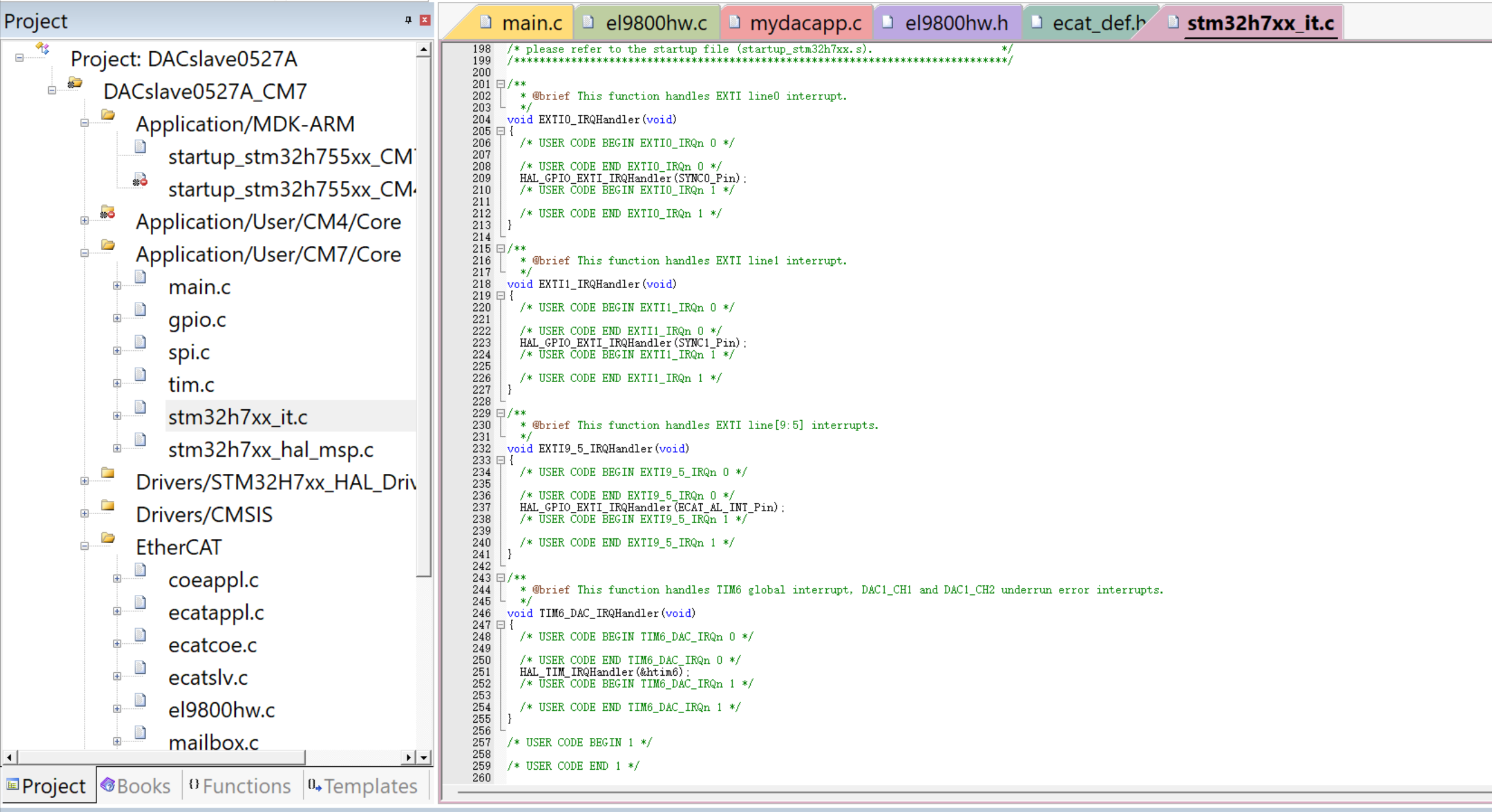The image size is (1492, 812).
Task: Expand main.c dependencies in project tree
Action: coord(117,286)
